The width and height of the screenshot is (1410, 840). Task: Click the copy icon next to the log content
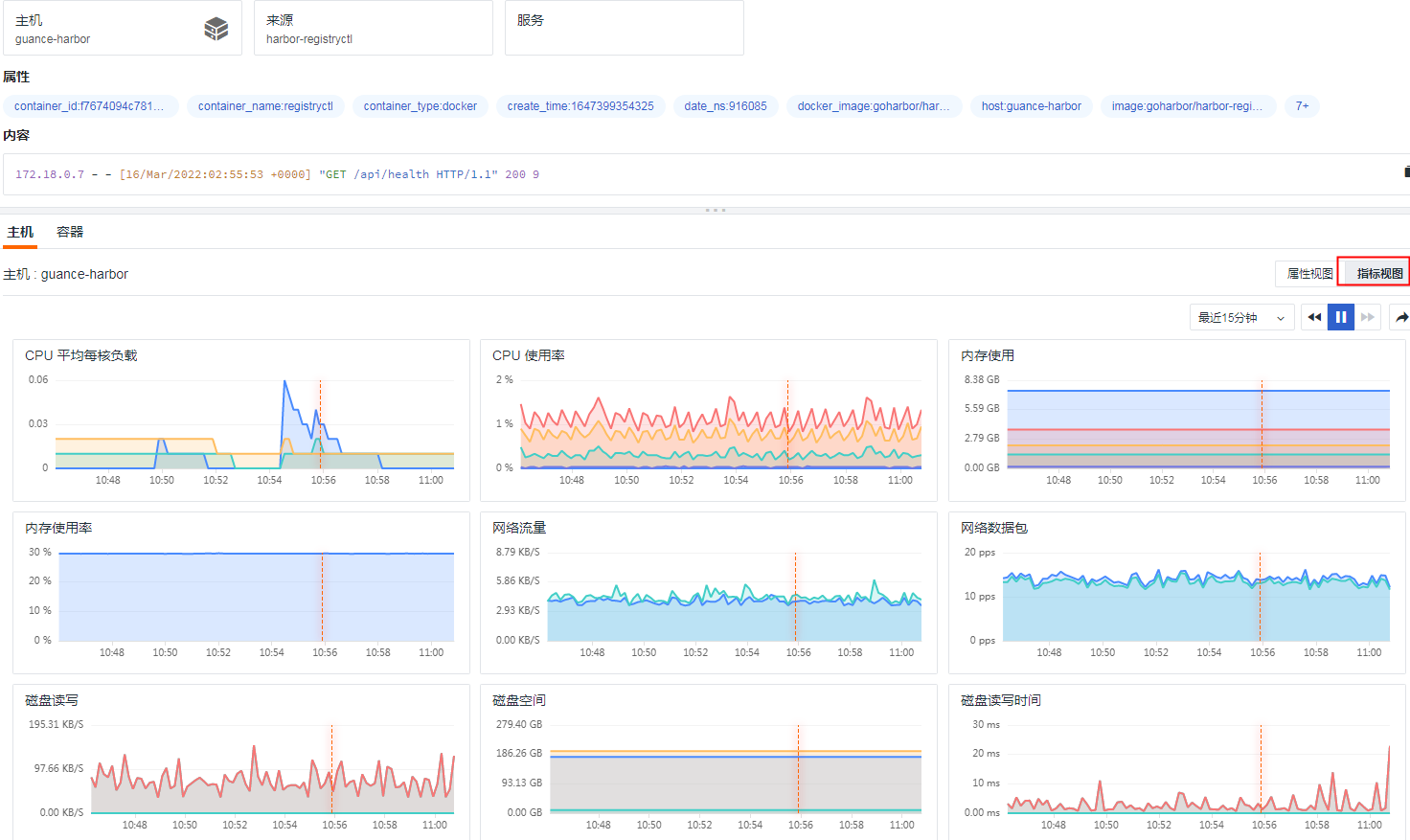(1404, 170)
